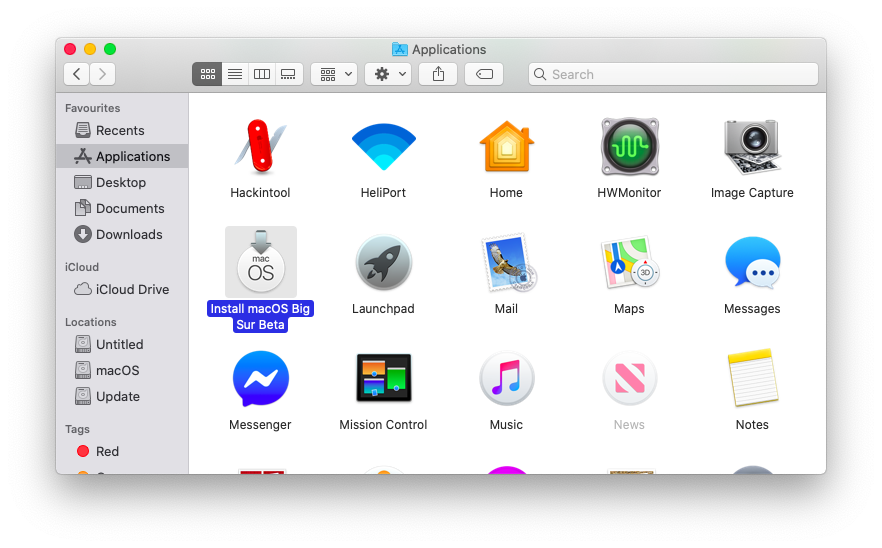The width and height of the screenshot is (882, 548).
Task: Open the Untitled volume in sidebar
Action: pyautogui.click(x=122, y=344)
